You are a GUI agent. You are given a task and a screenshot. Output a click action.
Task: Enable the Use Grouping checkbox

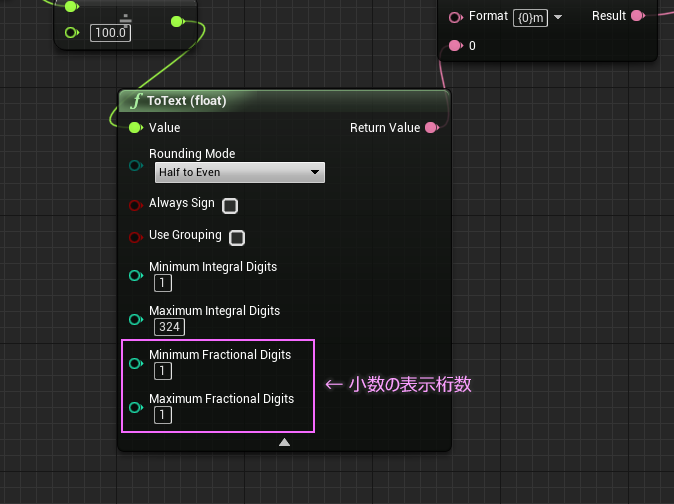pos(237,238)
